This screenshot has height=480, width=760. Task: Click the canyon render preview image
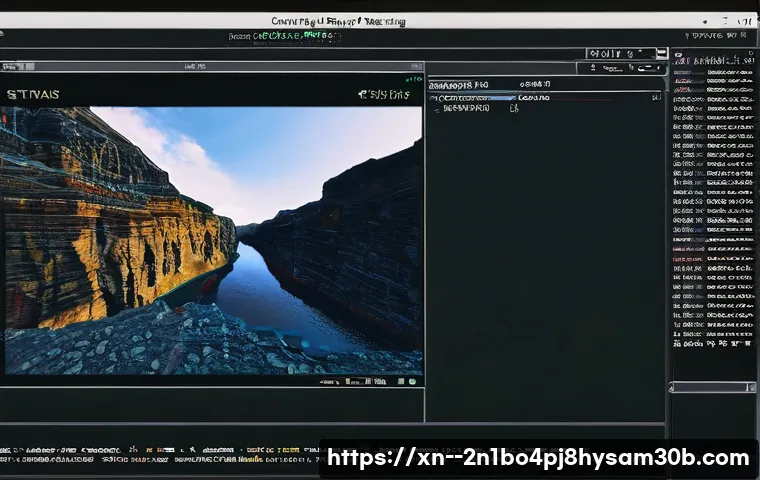tap(212, 240)
